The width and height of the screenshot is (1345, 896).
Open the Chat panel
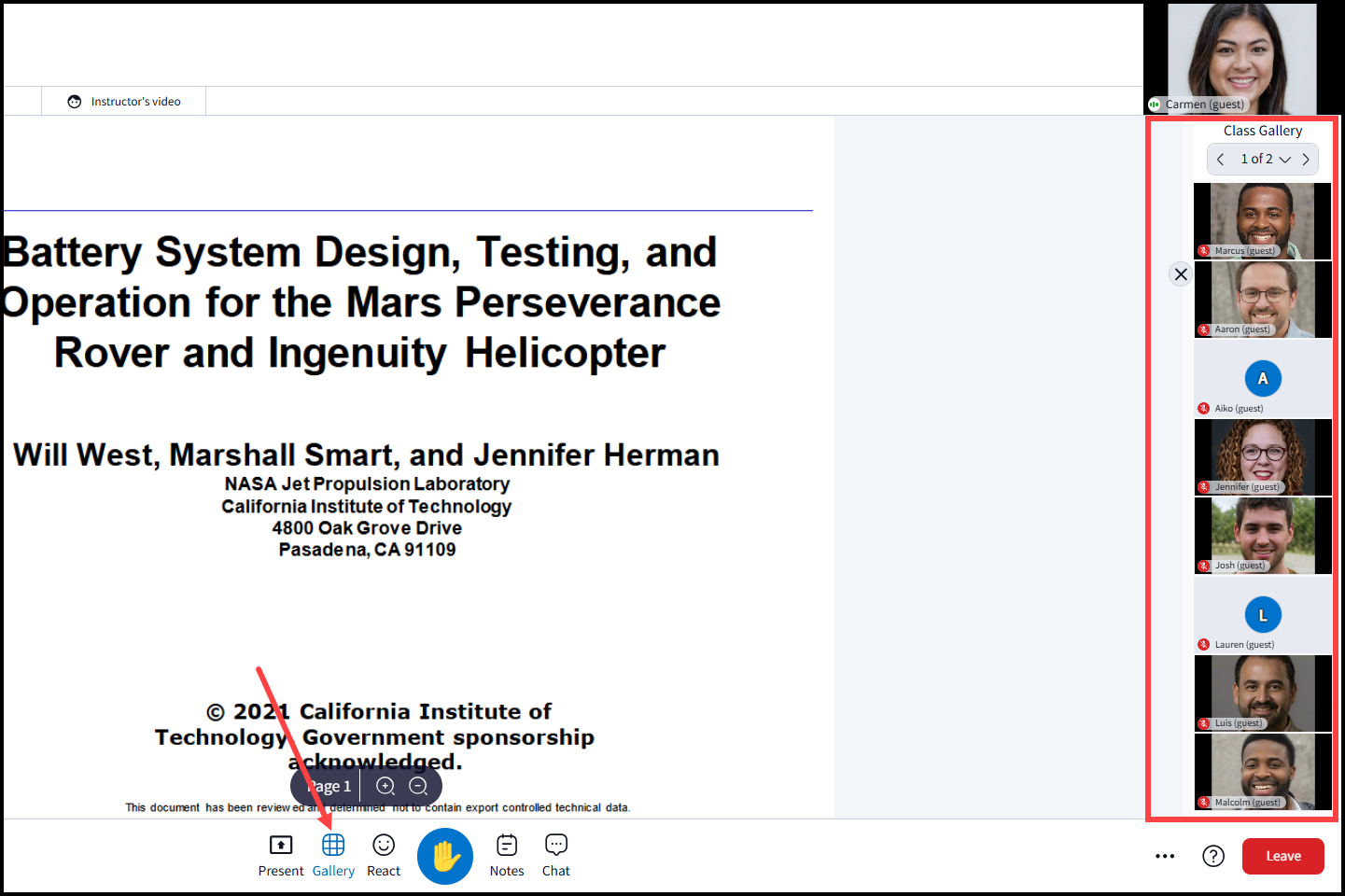click(x=556, y=855)
